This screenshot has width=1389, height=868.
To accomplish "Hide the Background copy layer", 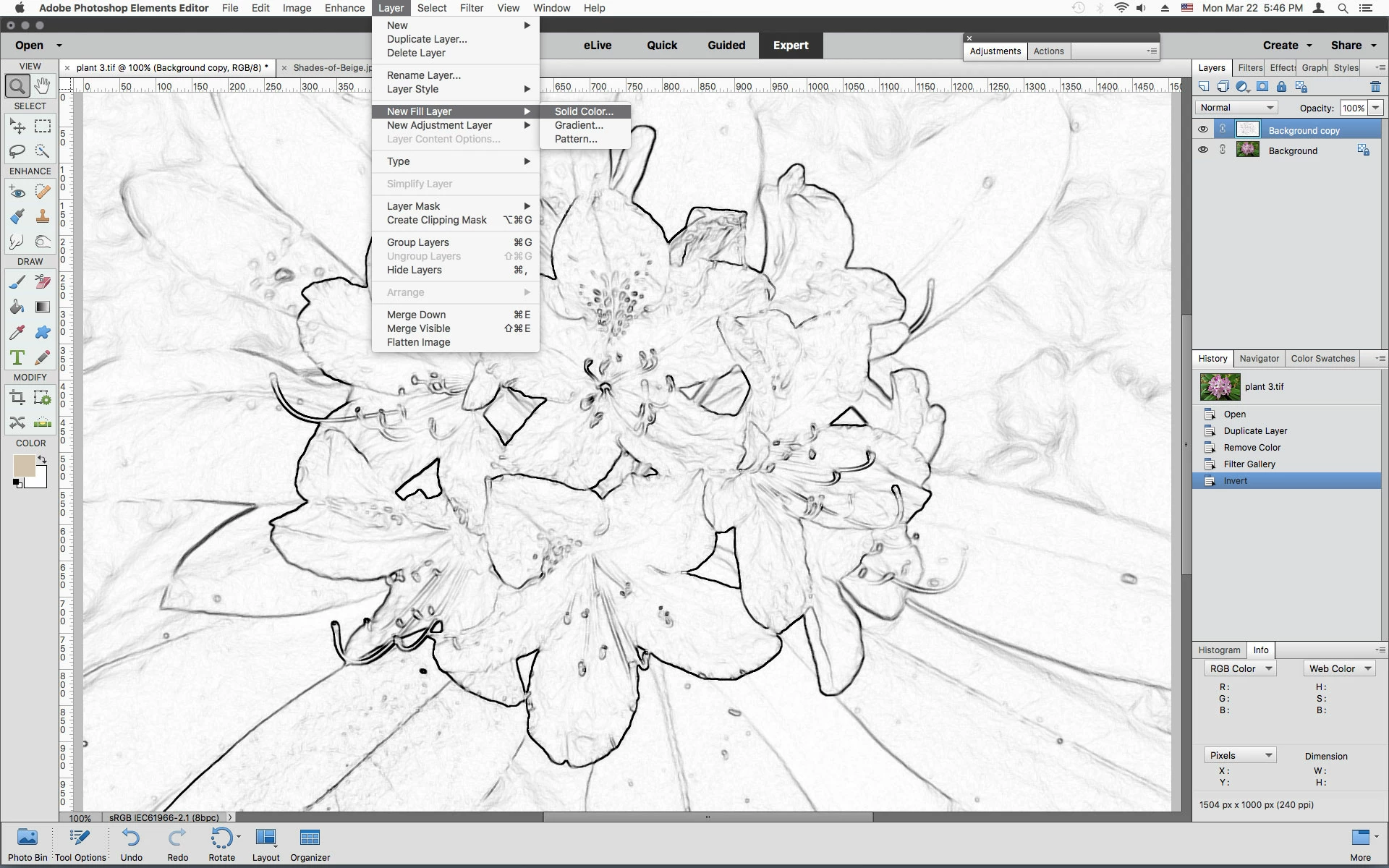I will 1202,129.
